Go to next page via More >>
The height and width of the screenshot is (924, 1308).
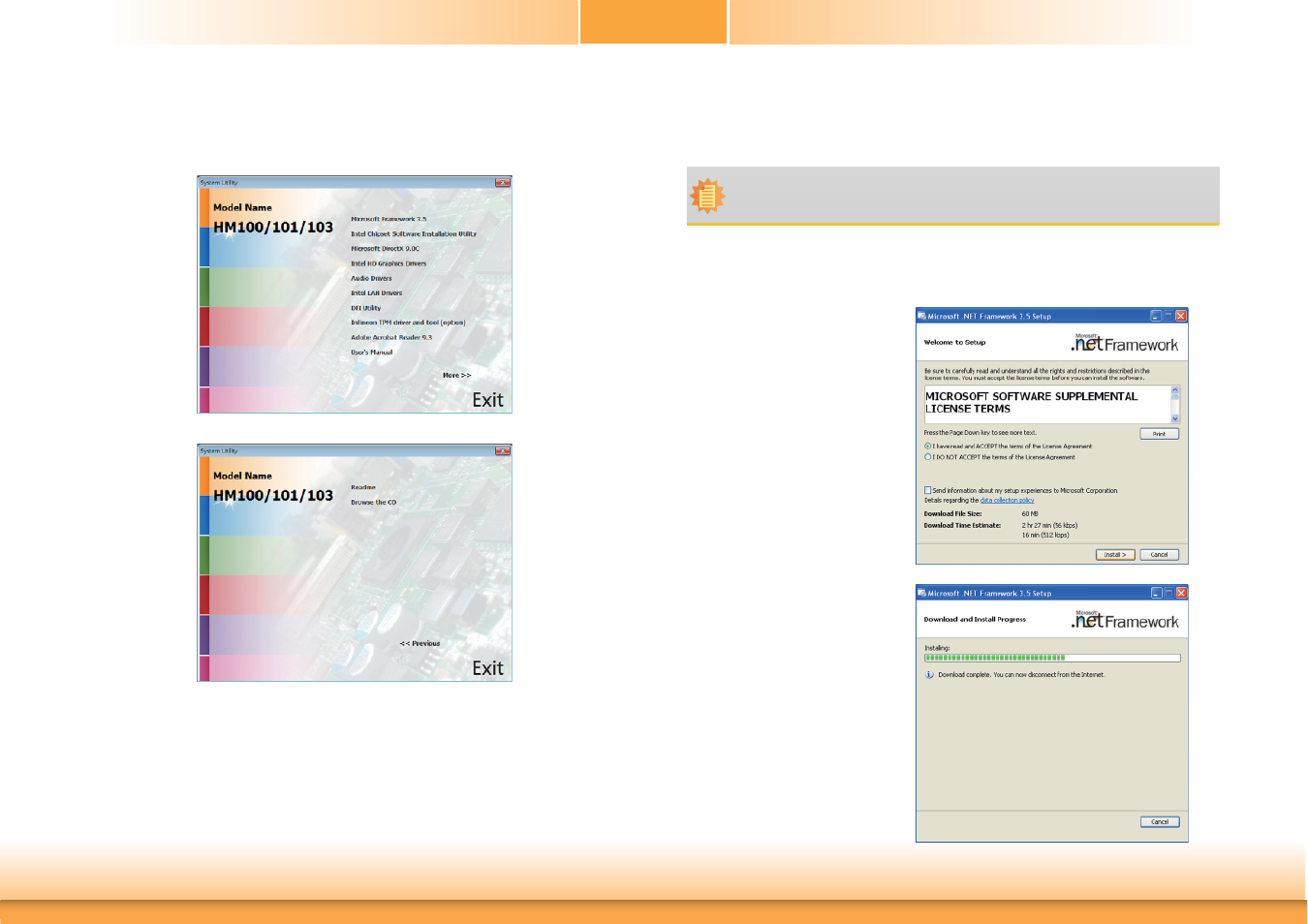456,375
